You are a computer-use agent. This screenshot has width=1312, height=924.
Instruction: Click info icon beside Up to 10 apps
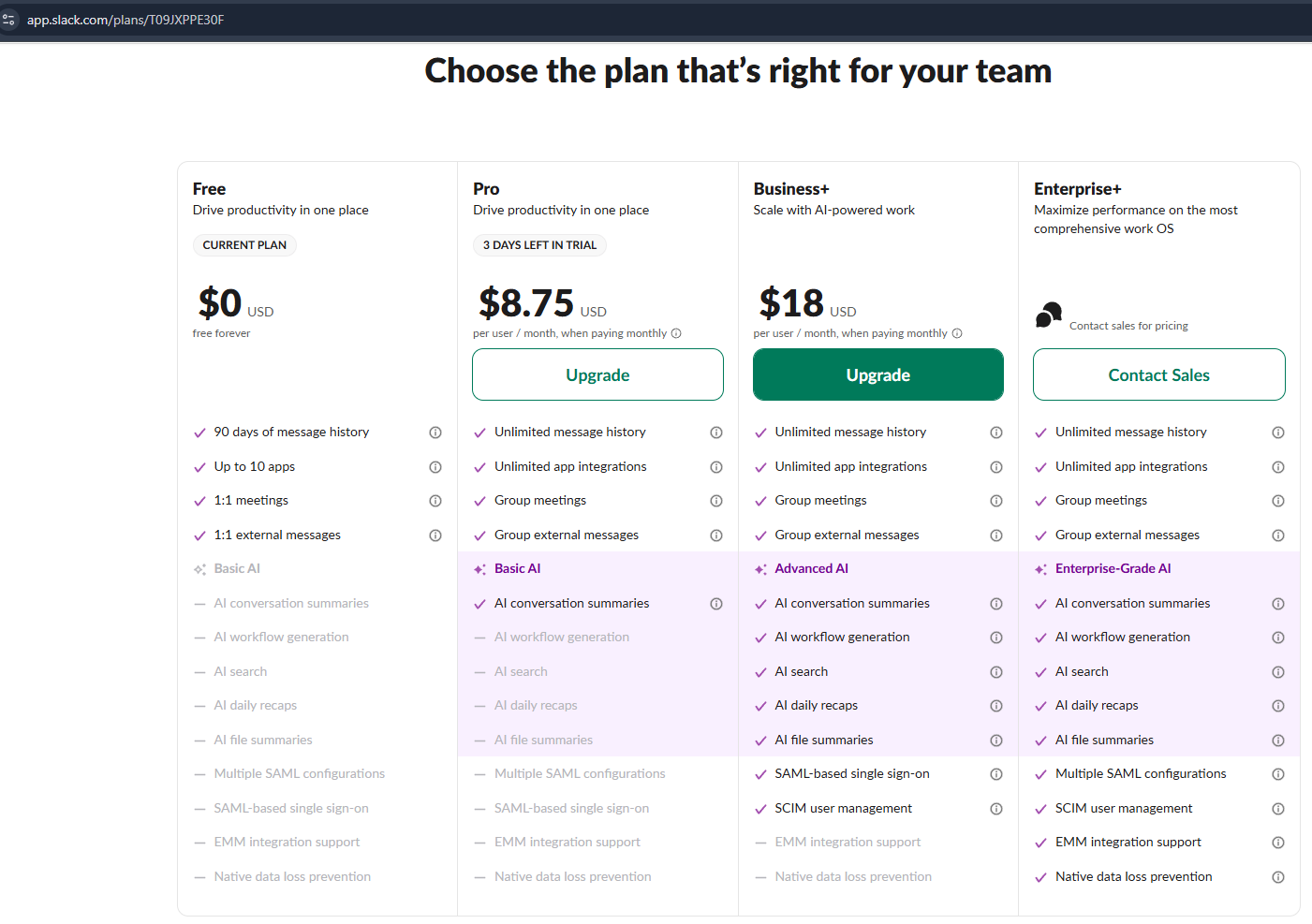[435, 467]
